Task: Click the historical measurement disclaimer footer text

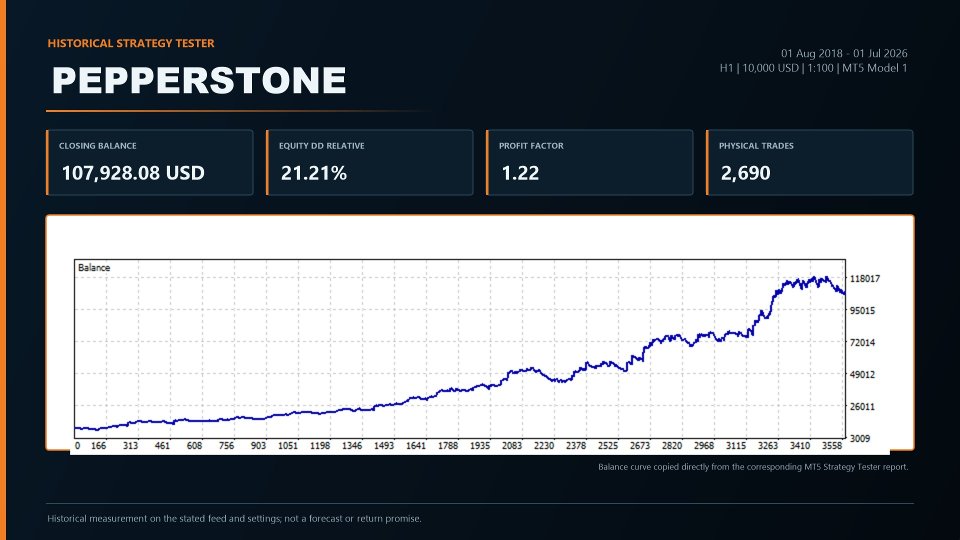Action: pos(234,519)
